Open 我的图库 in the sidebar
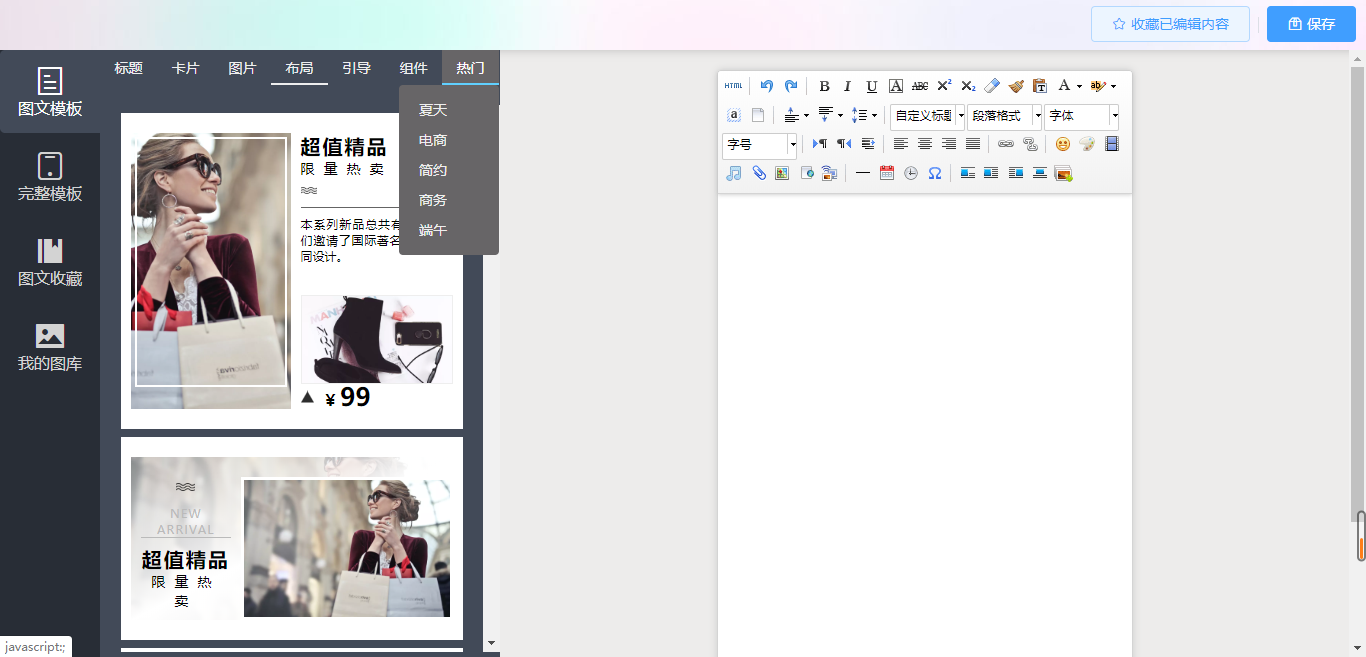Screen dimensions: 1366x657 pos(50,347)
